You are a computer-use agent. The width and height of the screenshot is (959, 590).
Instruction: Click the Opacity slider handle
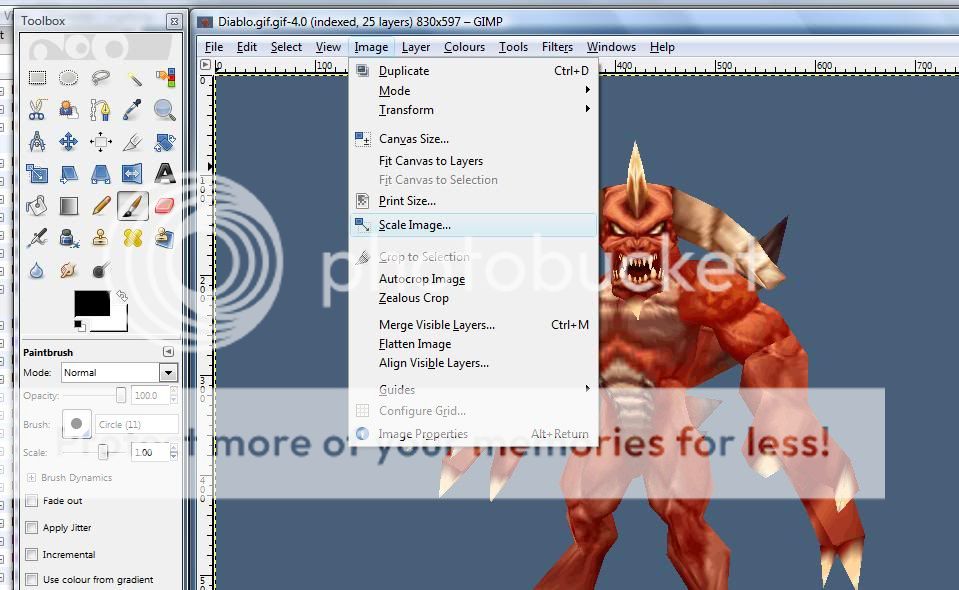[120, 396]
